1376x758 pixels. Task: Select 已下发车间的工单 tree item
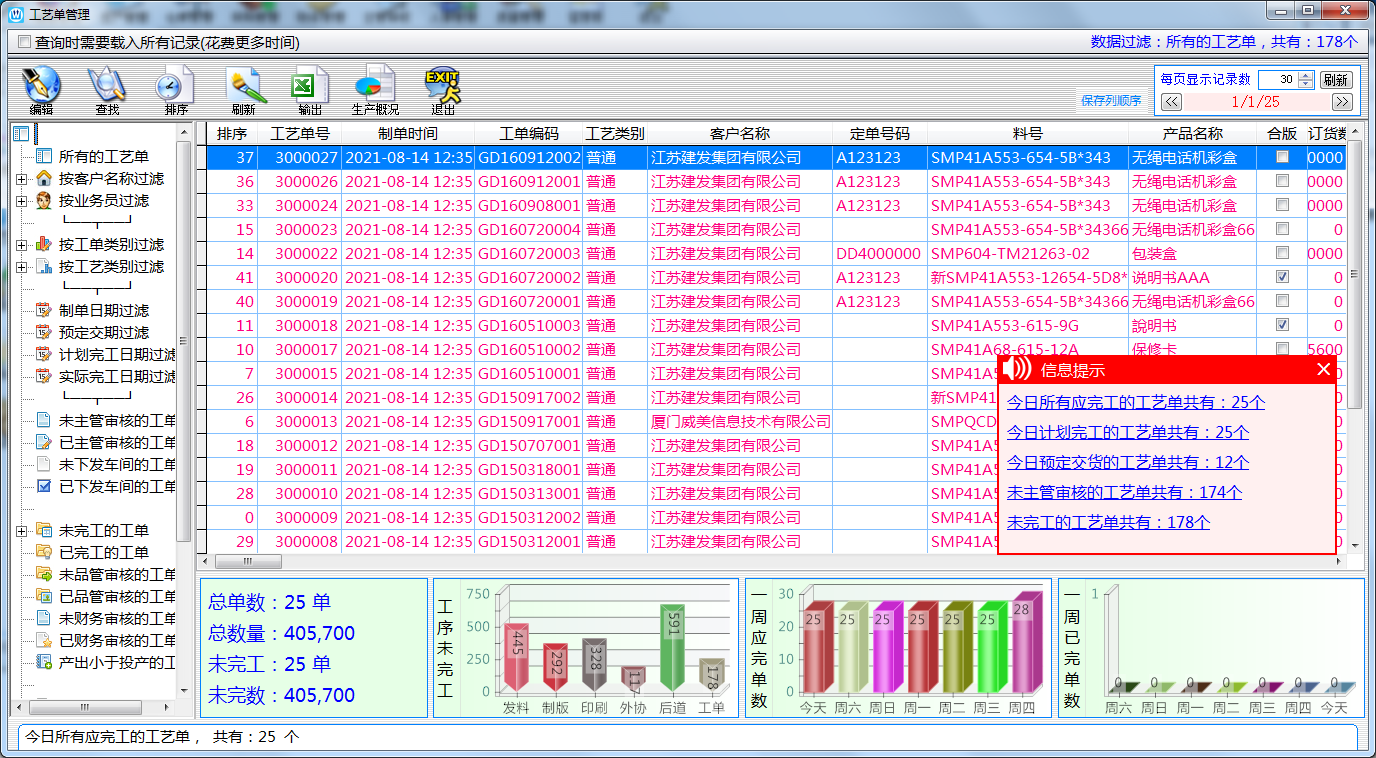[x=117, y=486]
